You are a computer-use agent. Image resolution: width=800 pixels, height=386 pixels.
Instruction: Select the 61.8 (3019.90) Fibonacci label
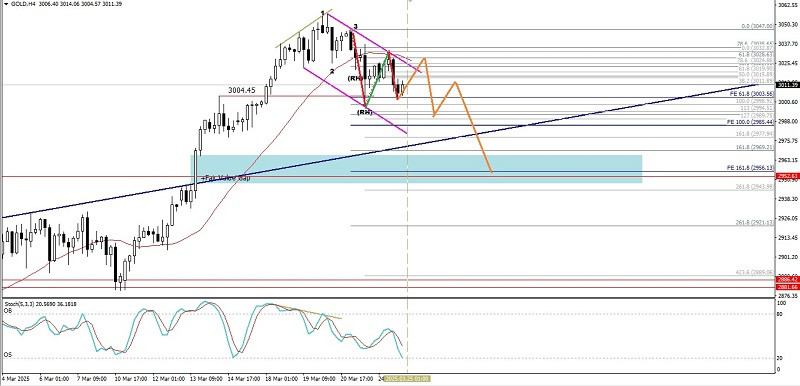(x=757, y=67)
